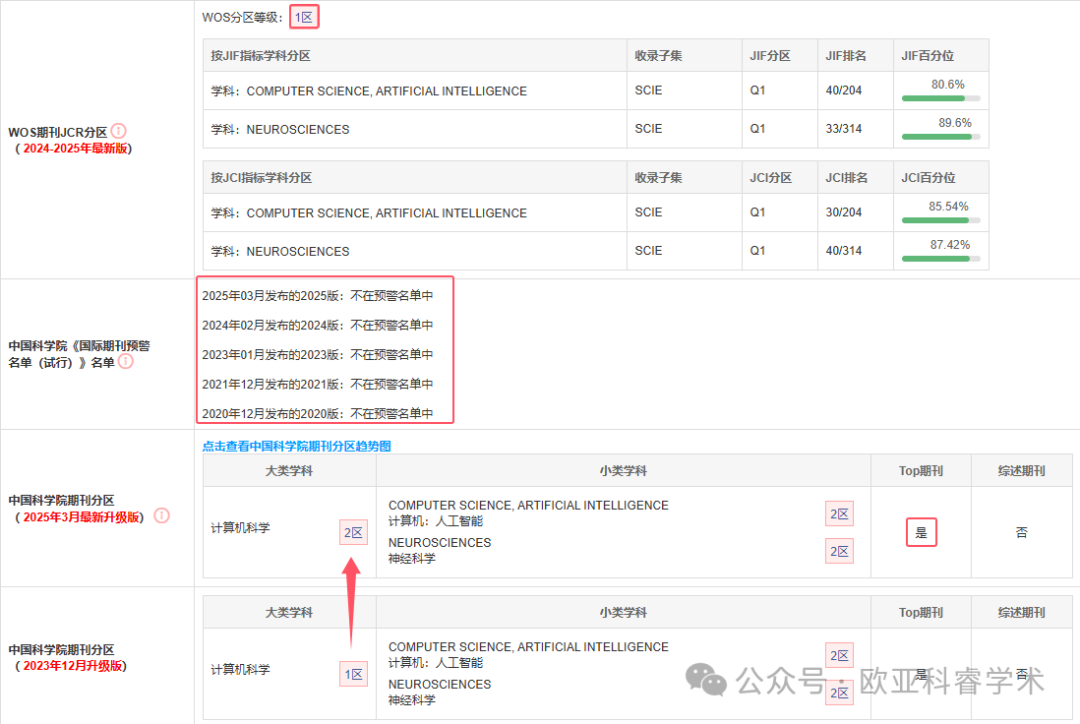Click 2021年12月发布的2021版 warning list entry

318,384
